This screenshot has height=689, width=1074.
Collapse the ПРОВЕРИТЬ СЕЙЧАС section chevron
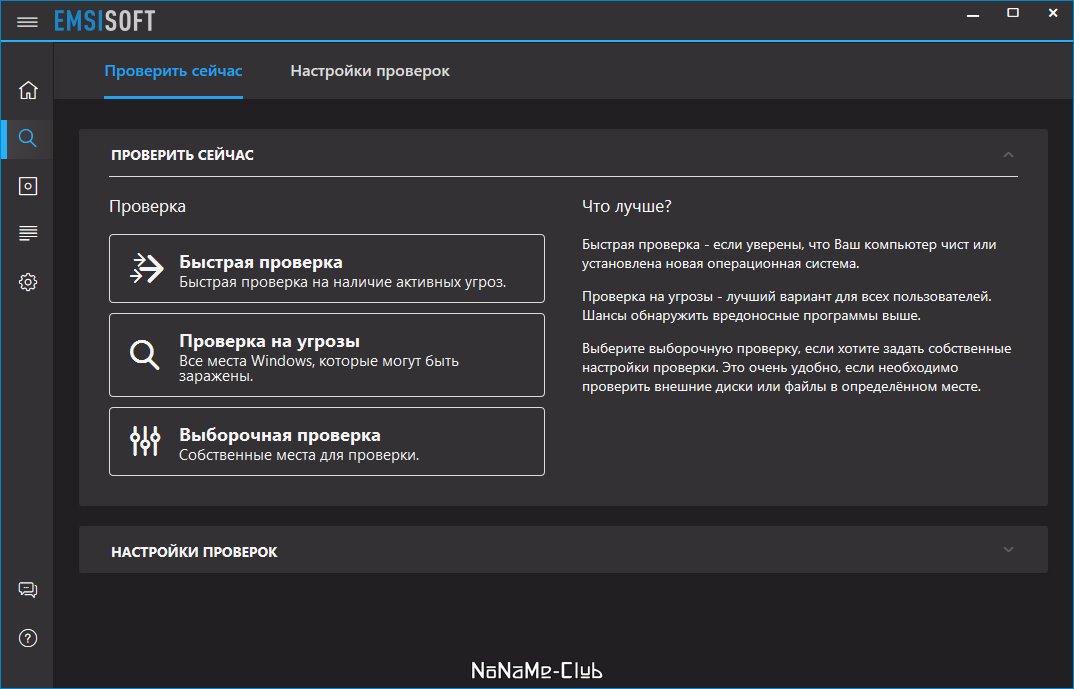pos(1008,155)
